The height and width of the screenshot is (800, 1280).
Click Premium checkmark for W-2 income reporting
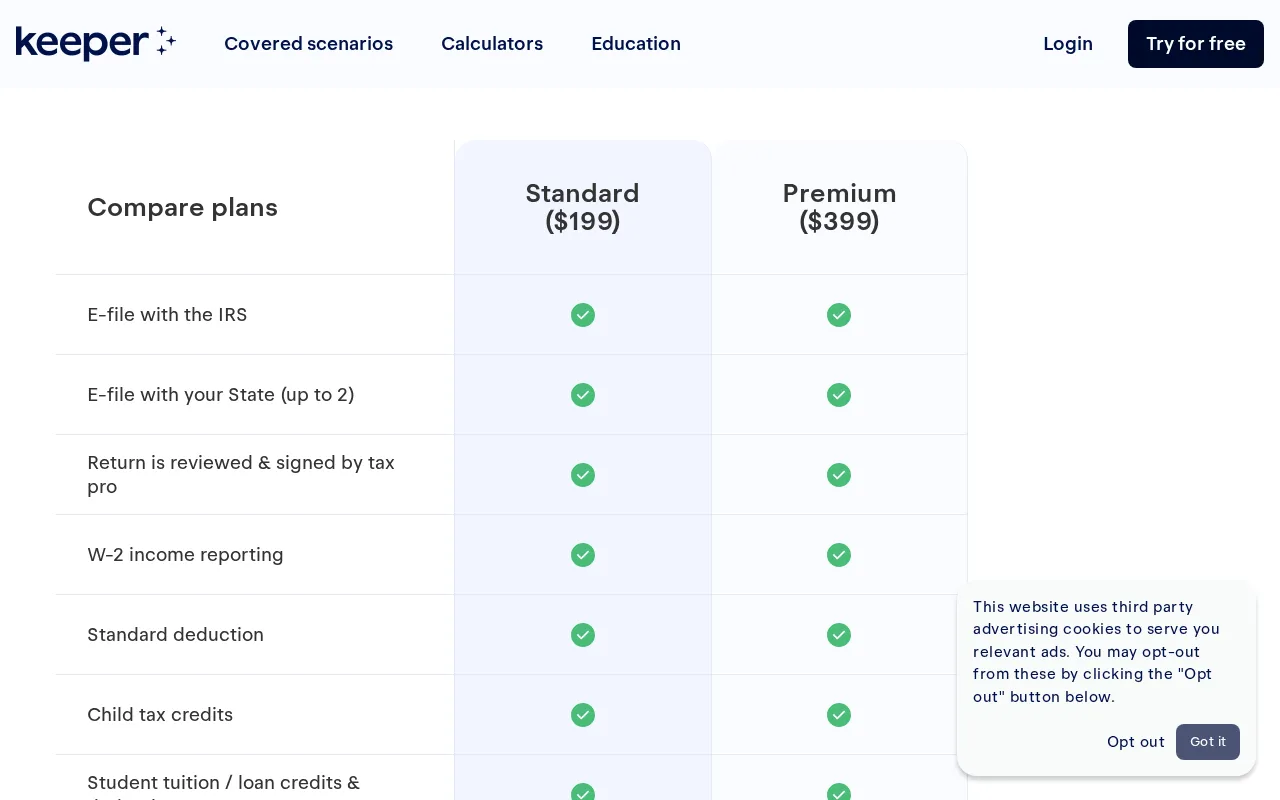coord(839,555)
